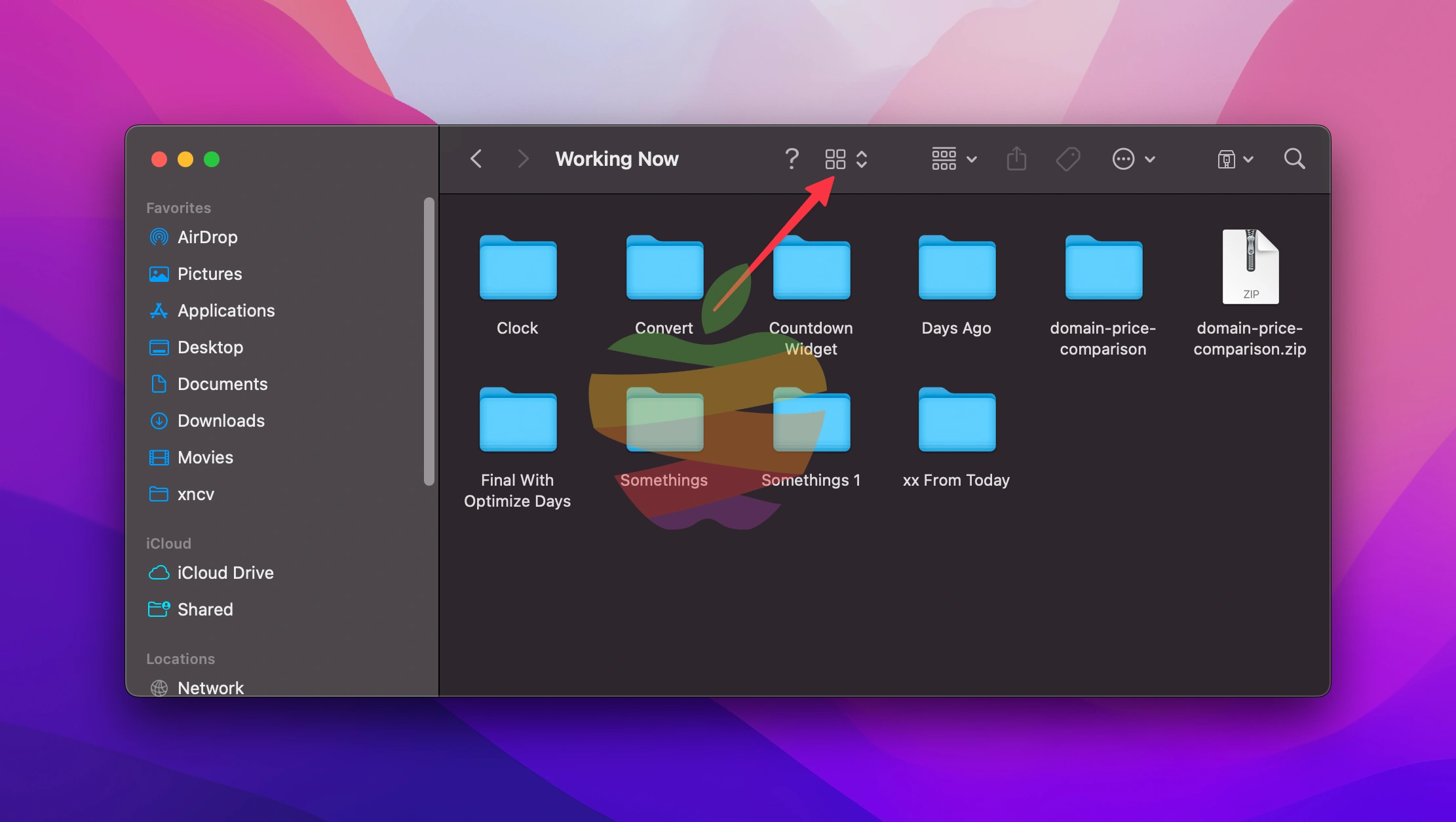Click the domain-price-comparison.zip file name
This screenshot has height=822, width=1456.
point(1250,338)
